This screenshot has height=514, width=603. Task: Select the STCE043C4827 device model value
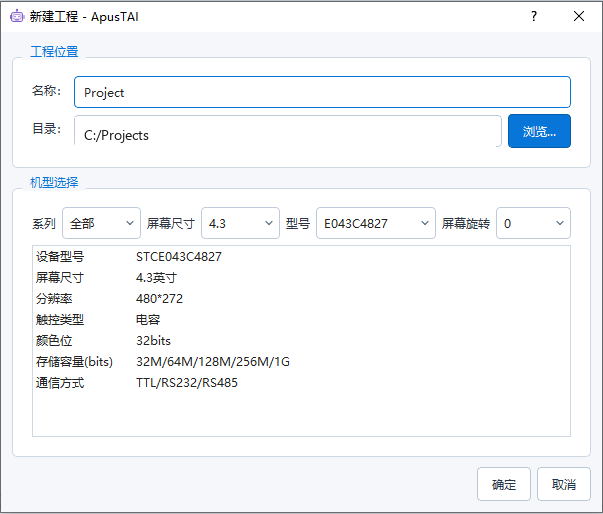pyautogui.click(x=179, y=257)
